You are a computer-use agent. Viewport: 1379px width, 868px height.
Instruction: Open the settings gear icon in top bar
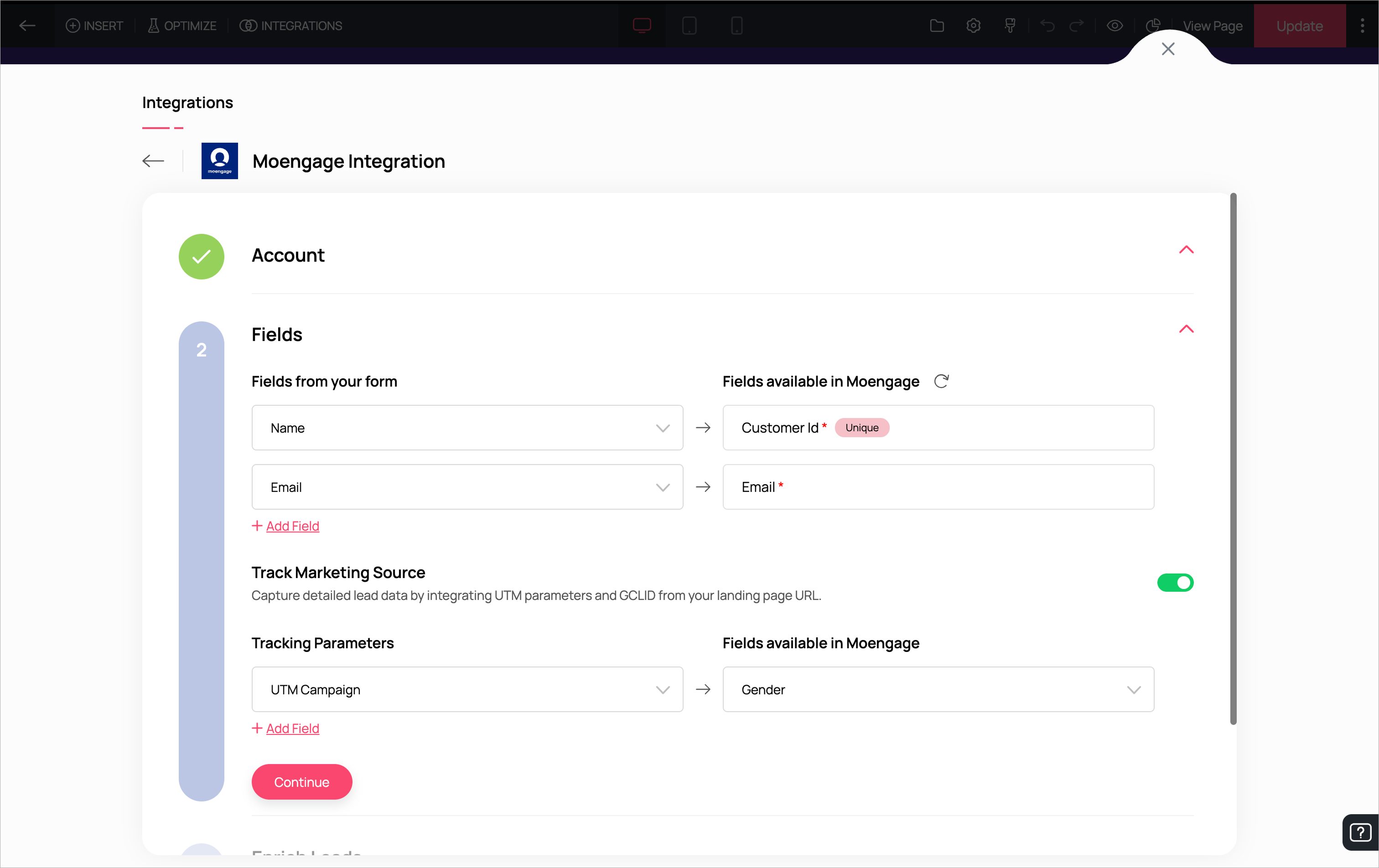click(x=973, y=26)
